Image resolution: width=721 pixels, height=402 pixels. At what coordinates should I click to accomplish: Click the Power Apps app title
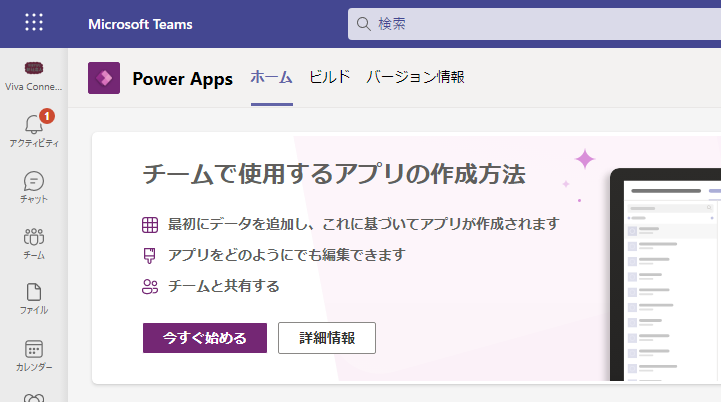click(x=183, y=79)
